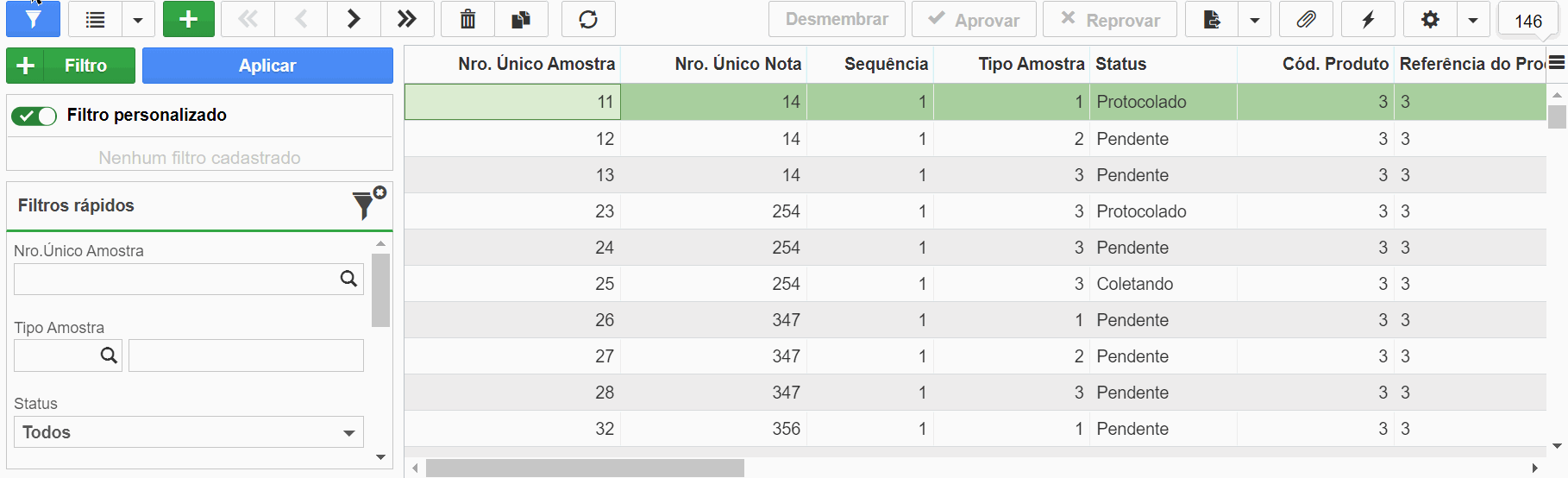Clear quick filters with funnel icon
Image resolution: width=1568 pixels, height=478 pixels.
(367, 204)
